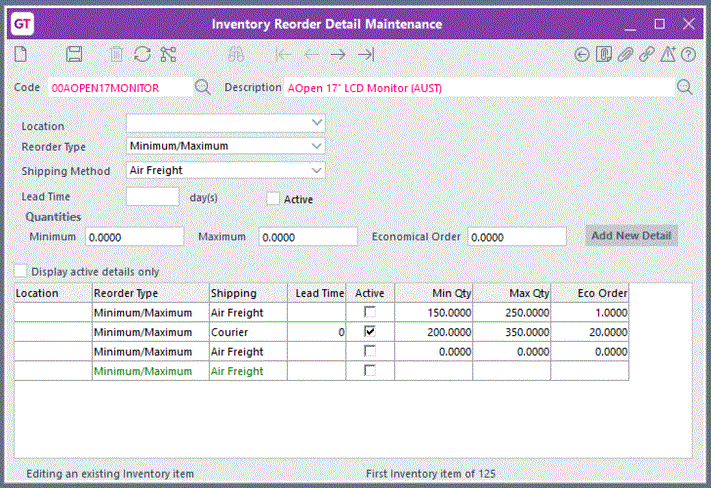Click the Save disk icon
The height and width of the screenshot is (488, 711).
pyautogui.click(x=74, y=54)
